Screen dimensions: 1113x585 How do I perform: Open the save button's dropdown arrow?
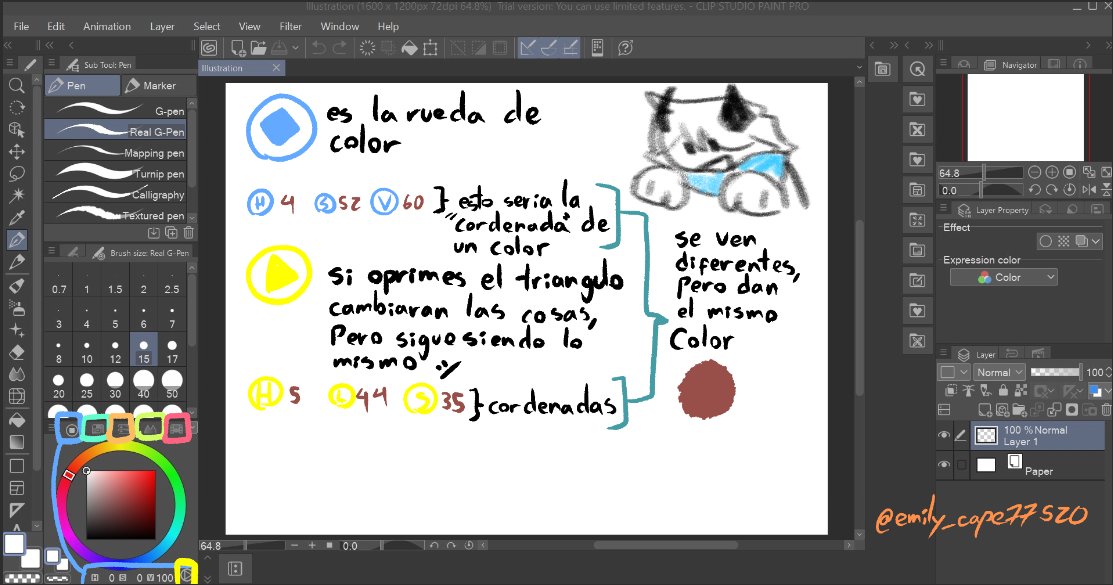295,47
